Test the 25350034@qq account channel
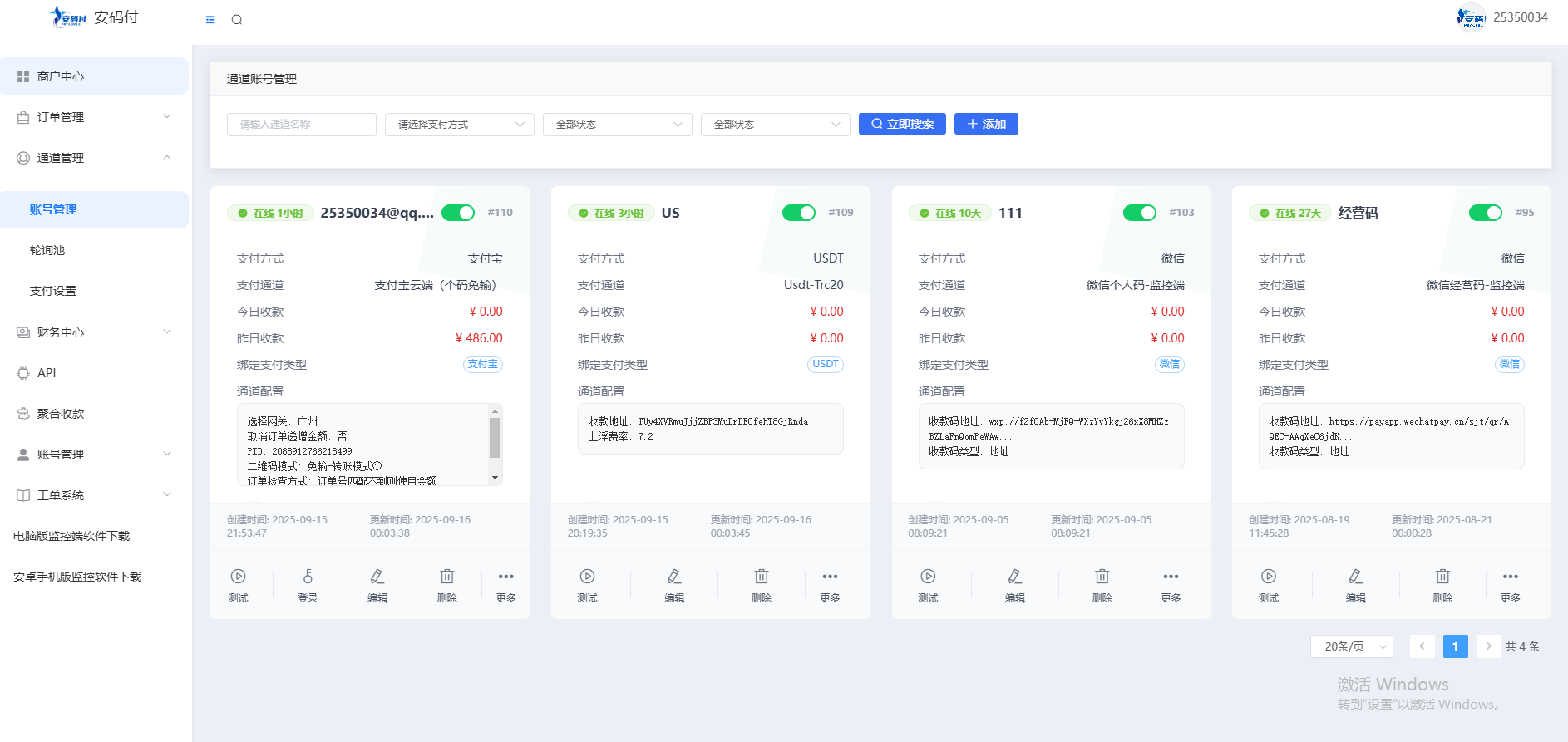The image size is (1568, 742). [239, 586]
